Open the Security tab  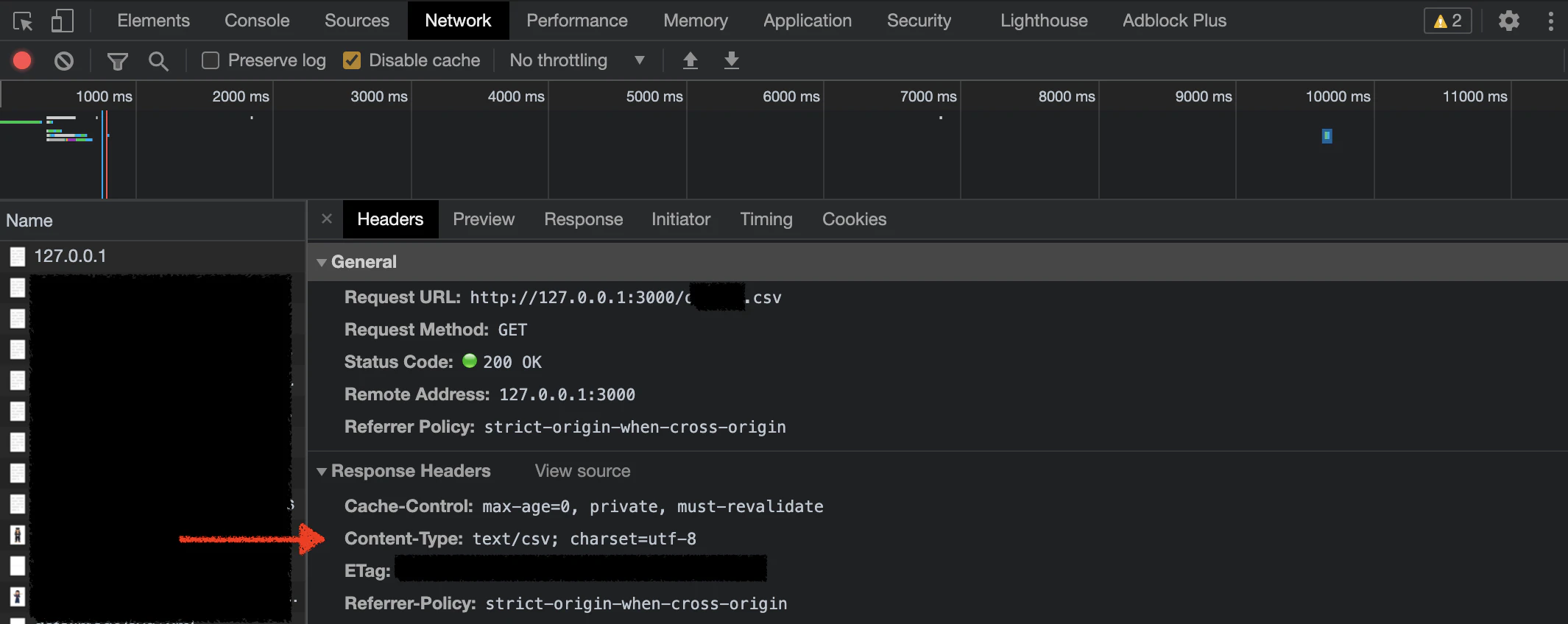tap(919, 21)
